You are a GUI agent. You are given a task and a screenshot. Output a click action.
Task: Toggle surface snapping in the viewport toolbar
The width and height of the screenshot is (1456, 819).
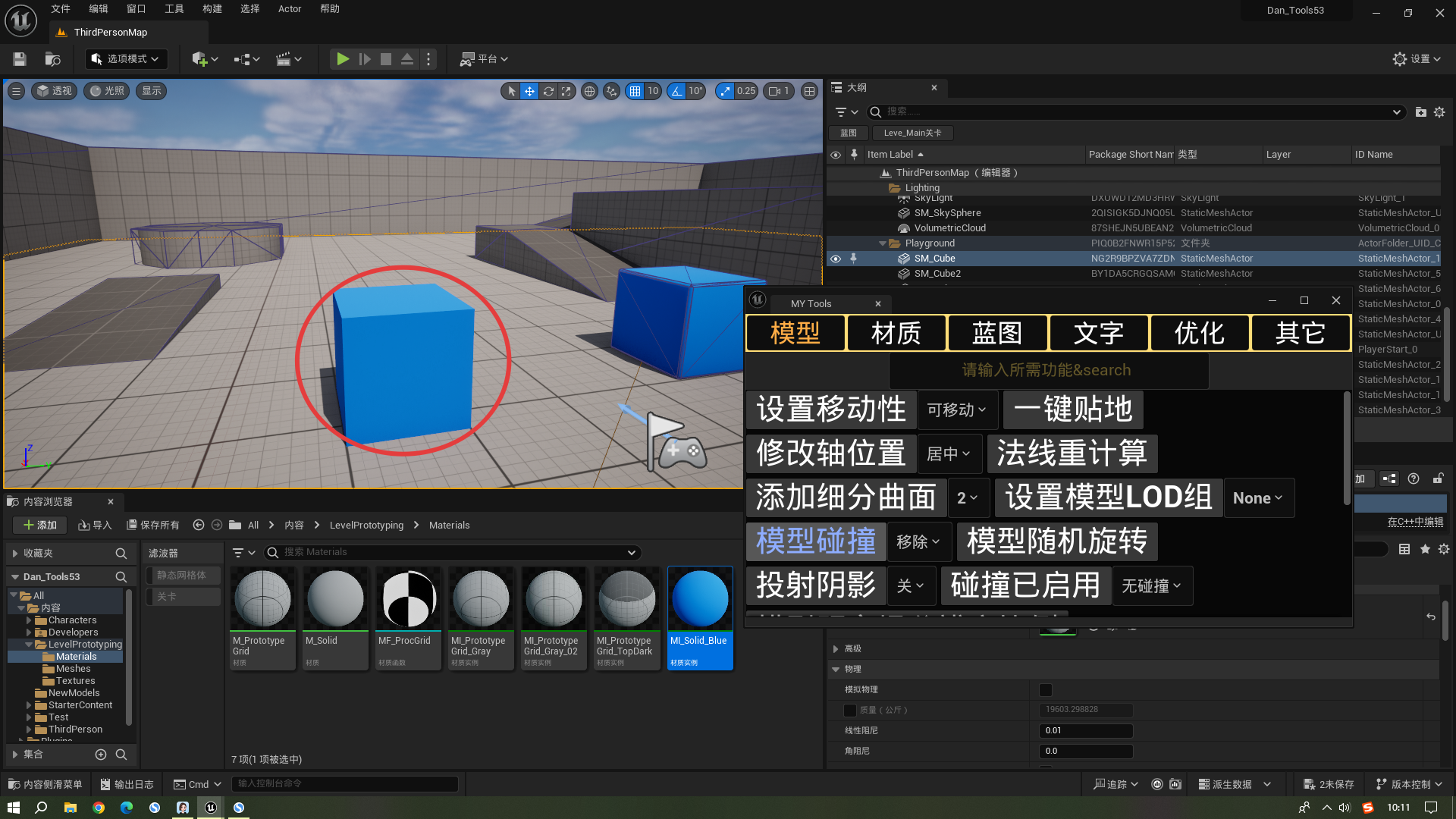click(x=612, y=91)
